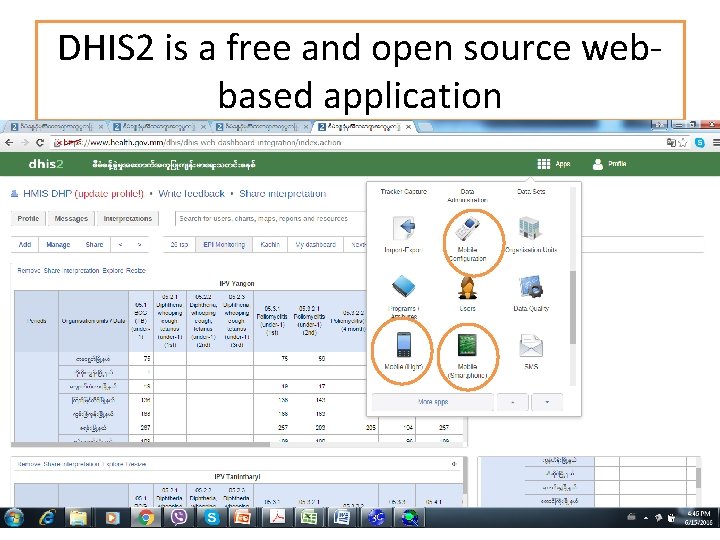
Task: Click Share interpretation beside Write feedback
Action: [x=282, y=194]
